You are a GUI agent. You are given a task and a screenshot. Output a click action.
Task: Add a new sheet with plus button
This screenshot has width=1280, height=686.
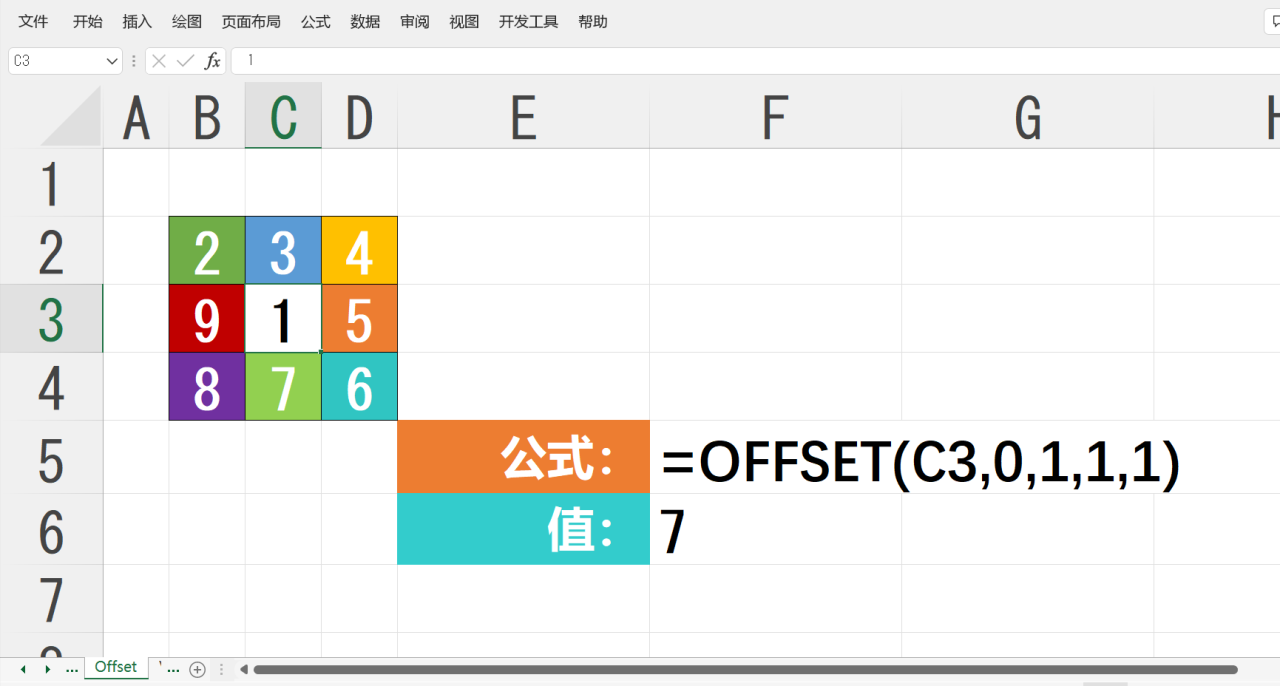[197, 669]
